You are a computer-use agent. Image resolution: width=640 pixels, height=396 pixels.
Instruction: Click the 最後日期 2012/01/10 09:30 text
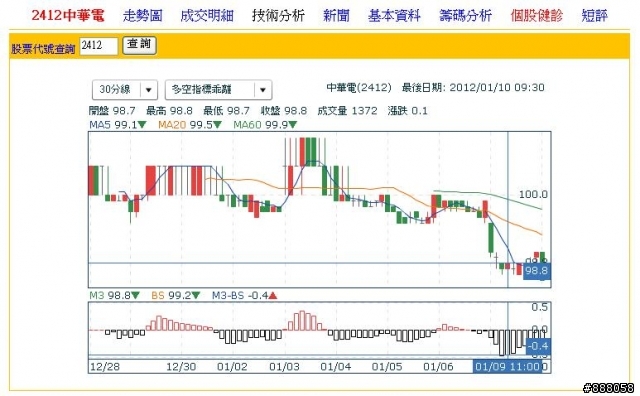pos(473,87)
